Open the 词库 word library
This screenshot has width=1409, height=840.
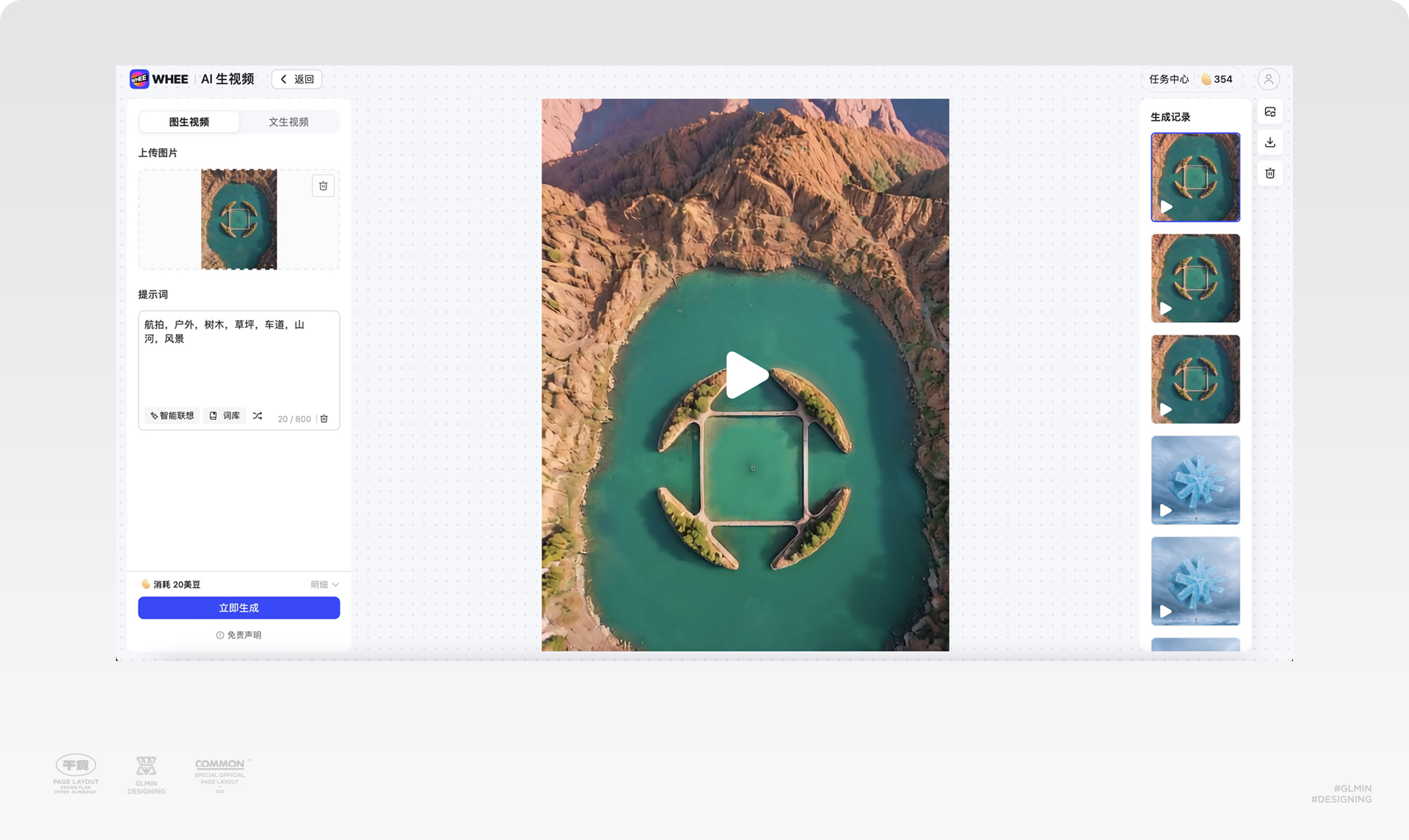(x=225, y=416)
